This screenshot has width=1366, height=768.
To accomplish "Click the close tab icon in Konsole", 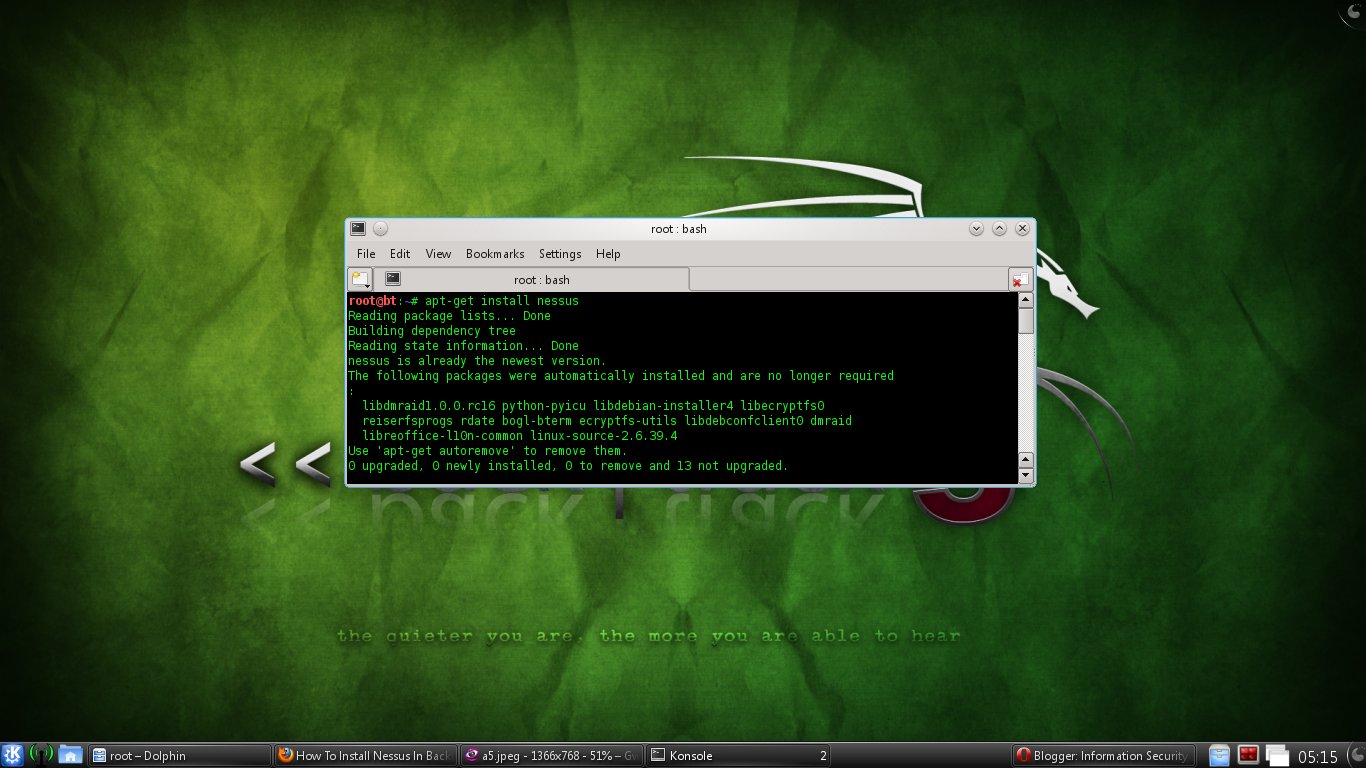I will (1019, 280).
